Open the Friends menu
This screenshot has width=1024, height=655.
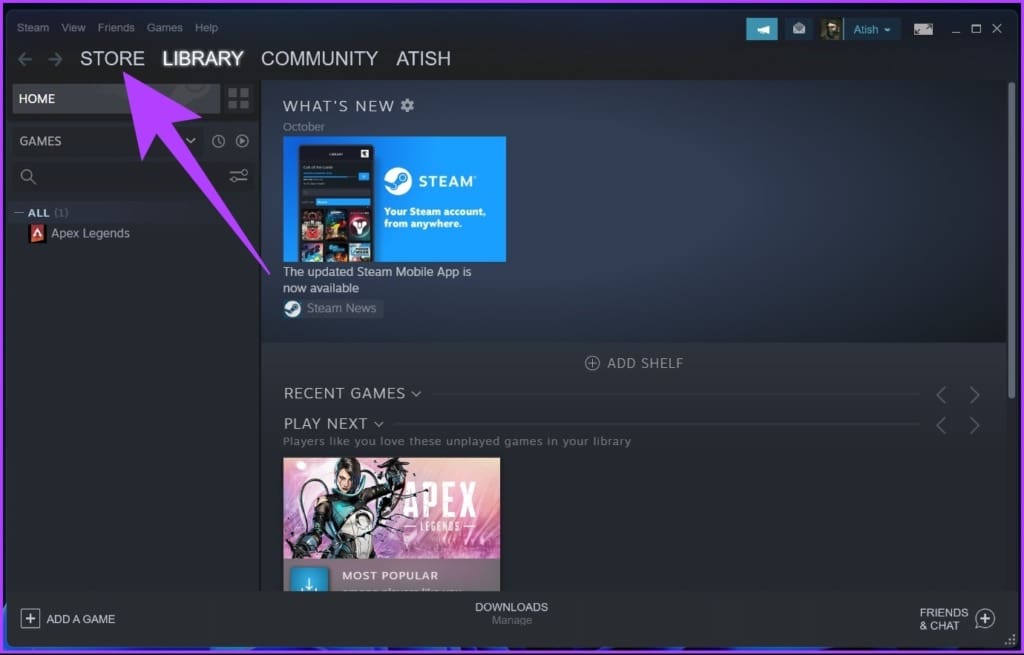pyautogui.click(x=116, y=27)
